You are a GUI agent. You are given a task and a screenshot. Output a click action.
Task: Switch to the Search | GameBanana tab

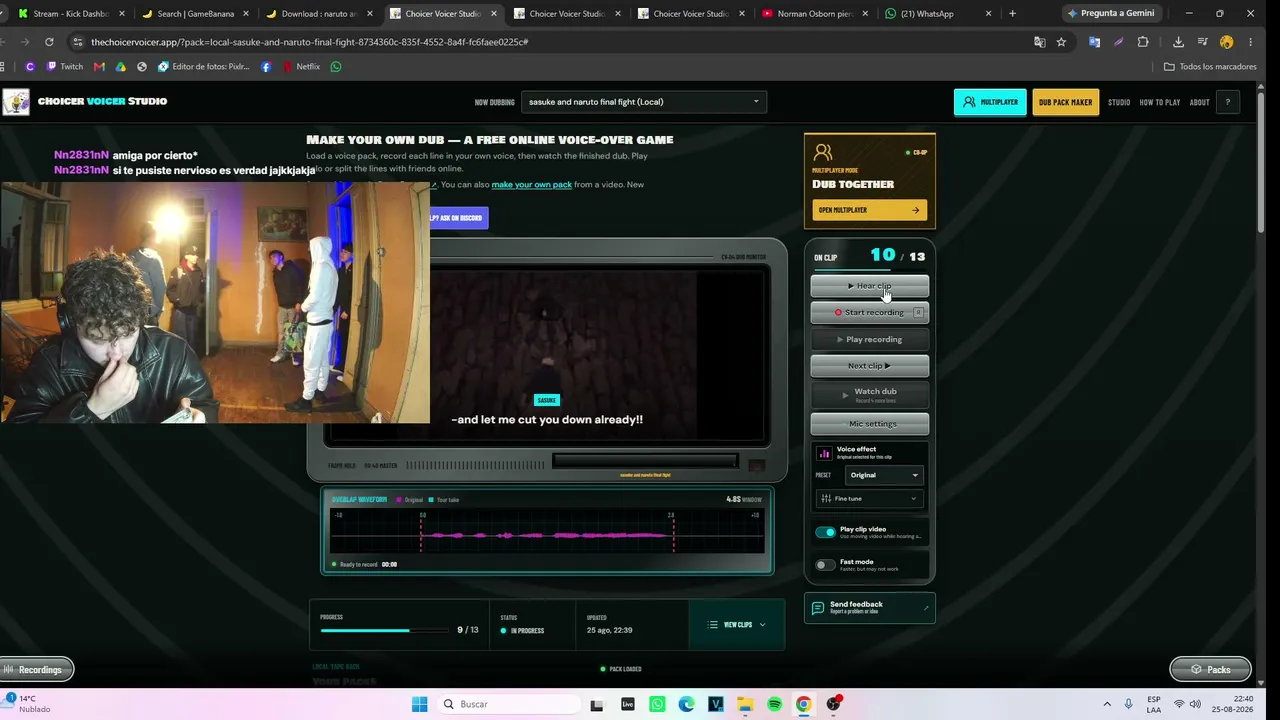coord(194,14)
